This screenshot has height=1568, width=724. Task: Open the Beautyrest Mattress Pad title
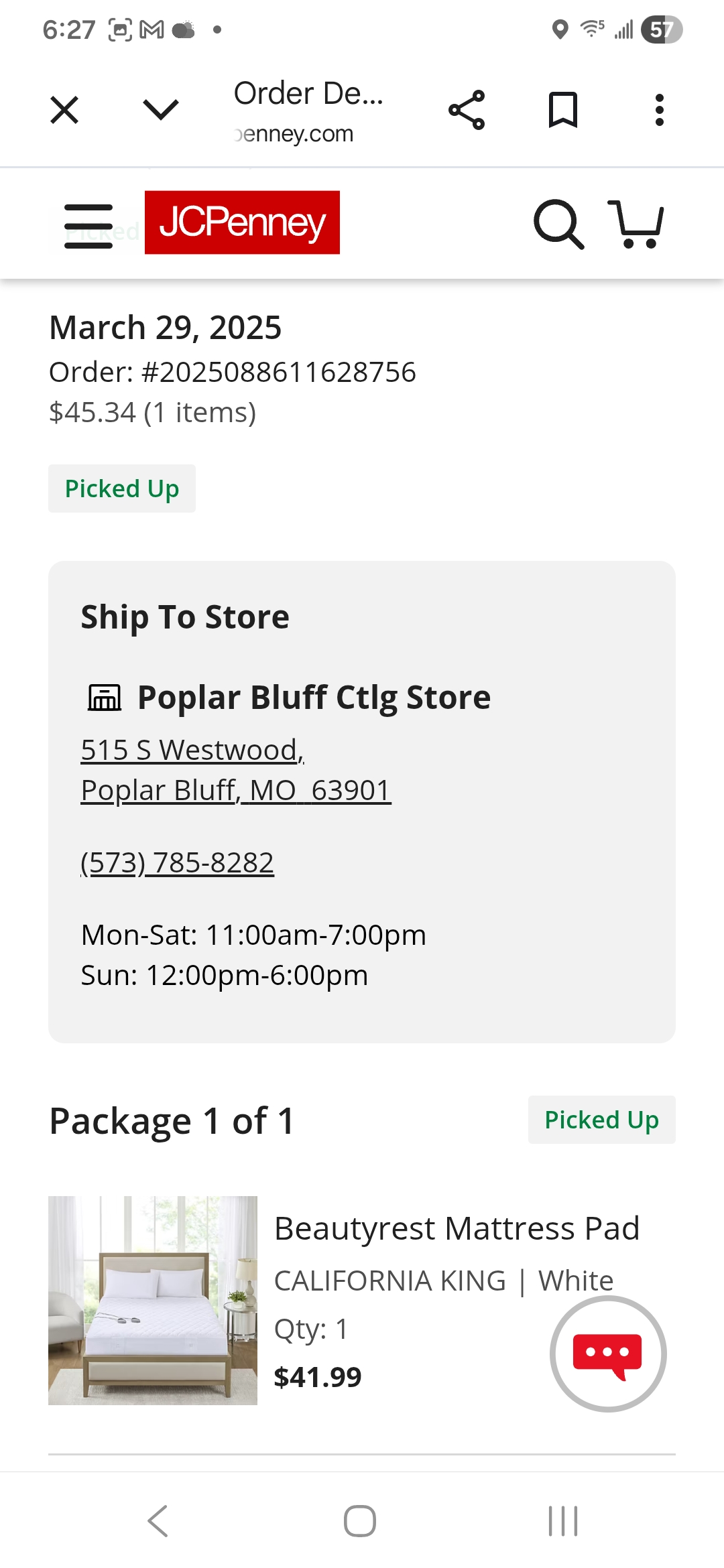457,1228
